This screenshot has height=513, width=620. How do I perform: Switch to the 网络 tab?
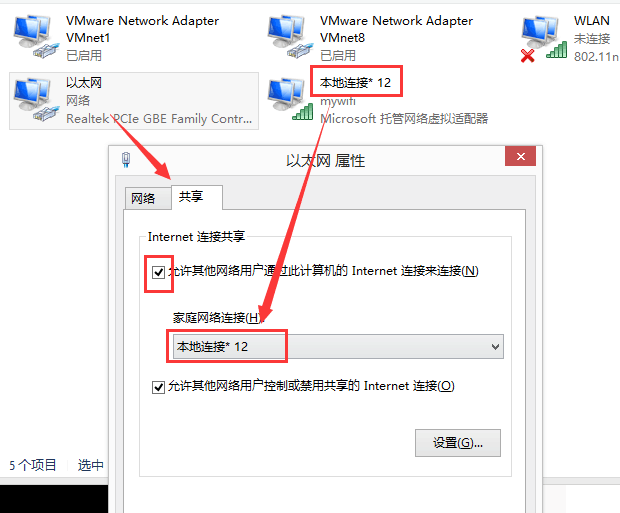click(x=144, y=198)
